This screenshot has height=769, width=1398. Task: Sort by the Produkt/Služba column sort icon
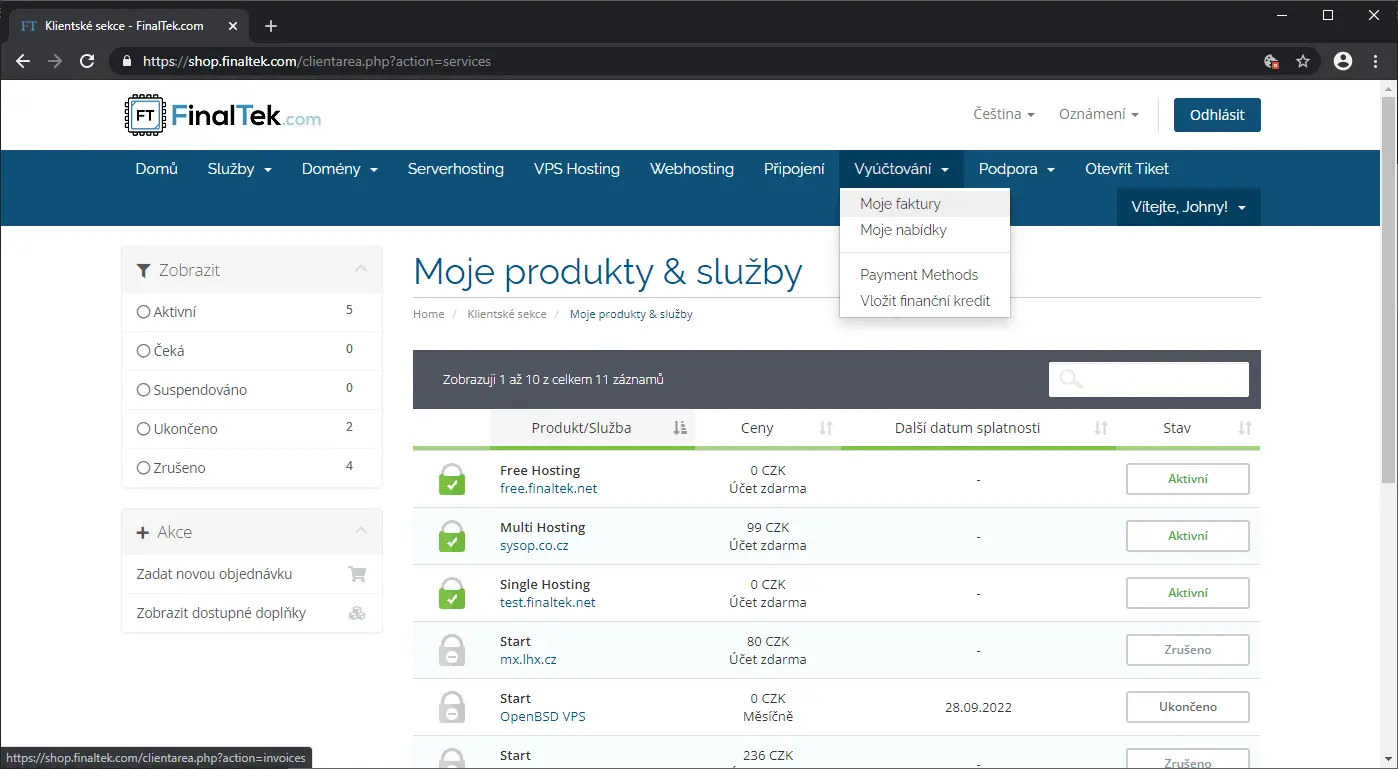(x=680, y=428)
